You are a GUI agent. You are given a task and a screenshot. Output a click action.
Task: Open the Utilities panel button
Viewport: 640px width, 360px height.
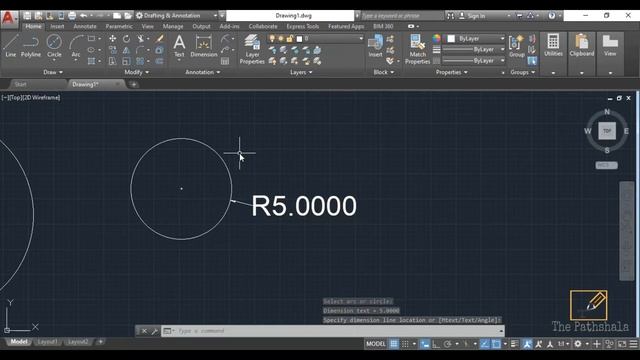[x=553, y=46]
